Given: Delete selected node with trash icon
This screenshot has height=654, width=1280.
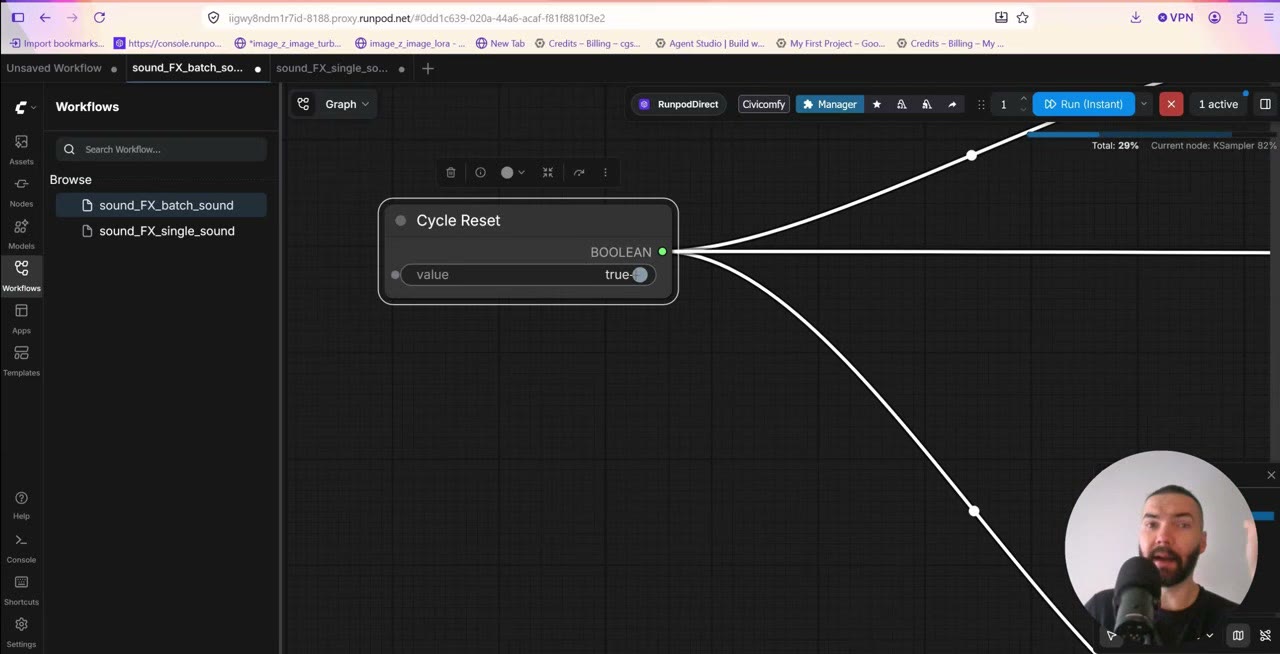Looking at the screenshot, I should coord(450,172).
